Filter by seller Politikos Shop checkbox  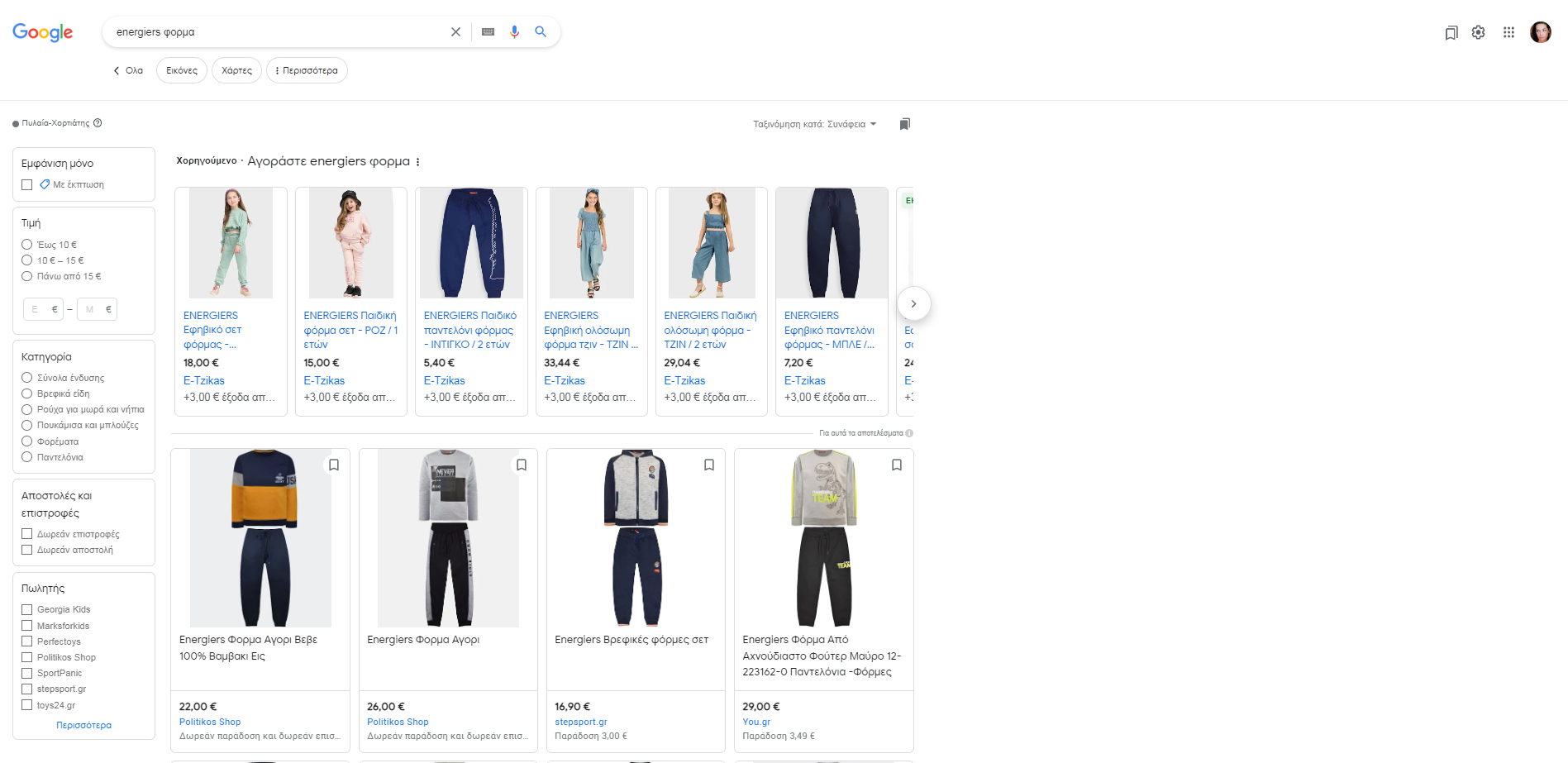click(x=27, y=657)
